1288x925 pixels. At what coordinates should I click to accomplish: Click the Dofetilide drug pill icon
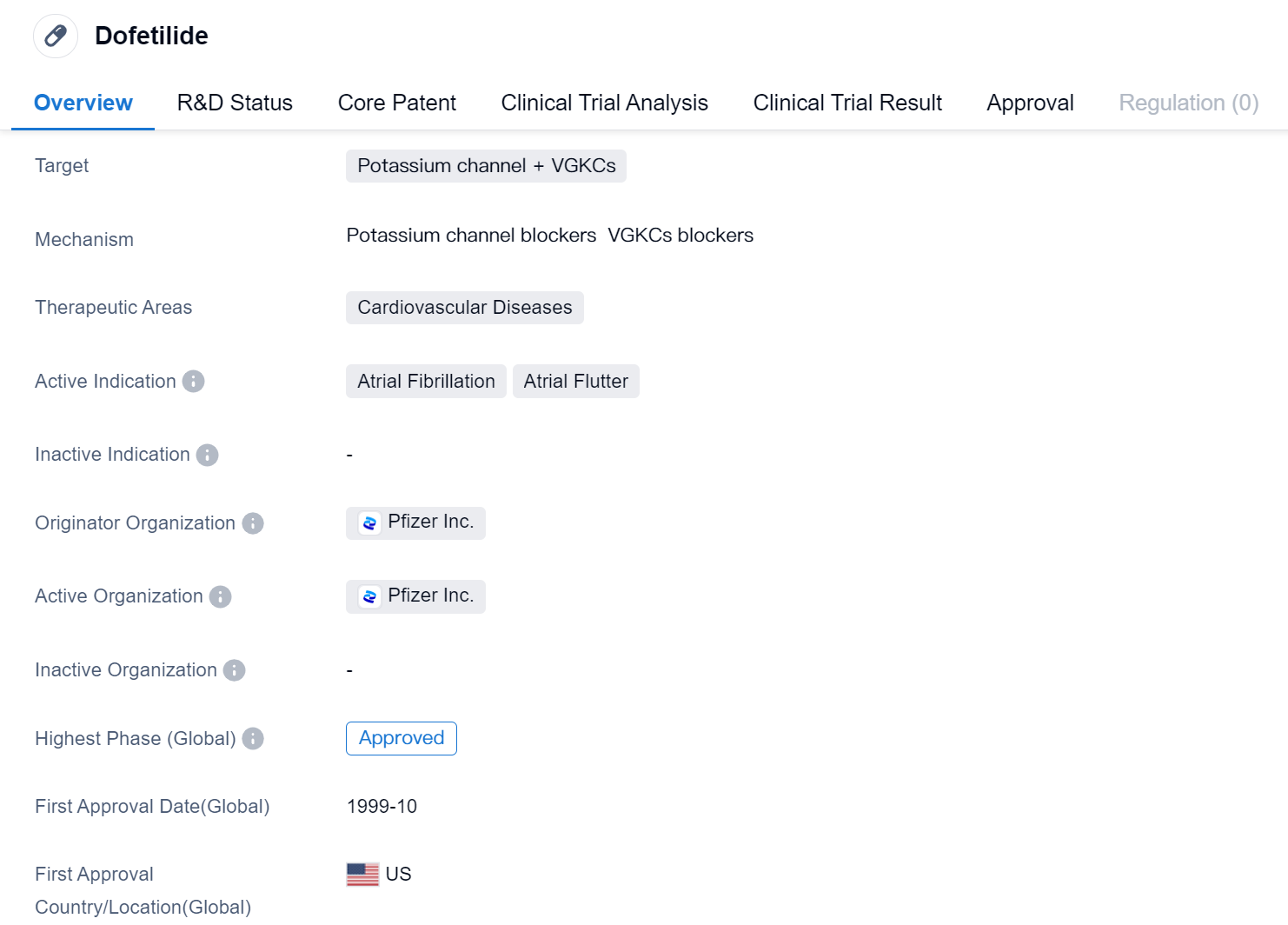(56, 36)
